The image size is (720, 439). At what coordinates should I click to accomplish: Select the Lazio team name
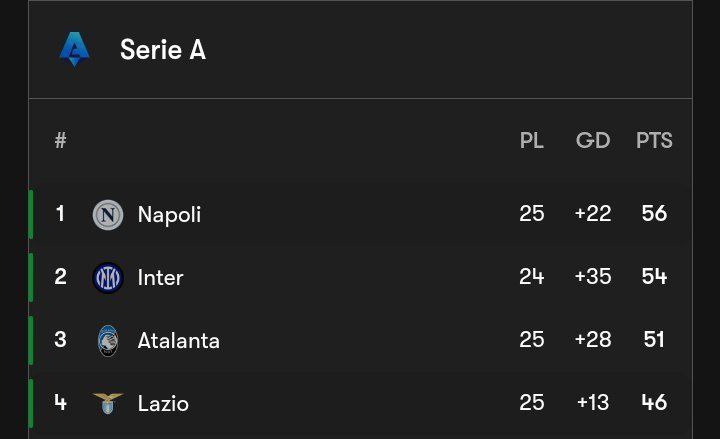[163, 404]
